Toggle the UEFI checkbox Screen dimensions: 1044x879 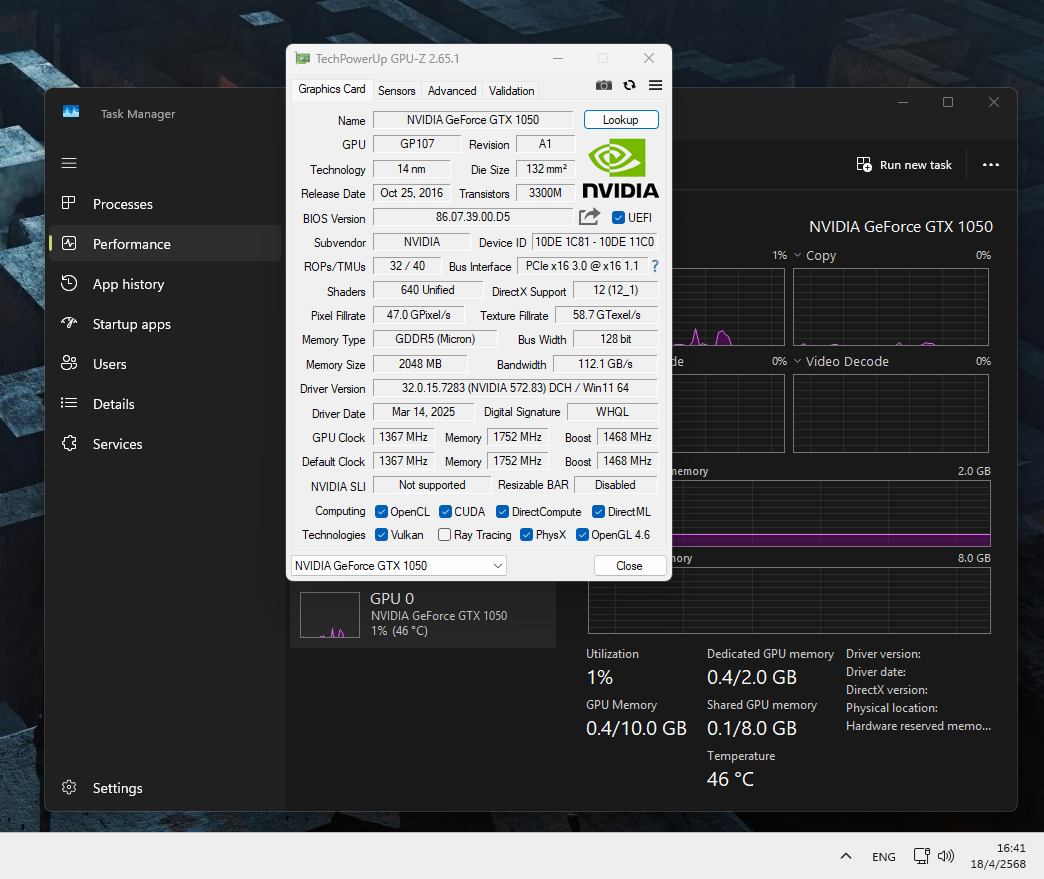click(x=619, y=218)
